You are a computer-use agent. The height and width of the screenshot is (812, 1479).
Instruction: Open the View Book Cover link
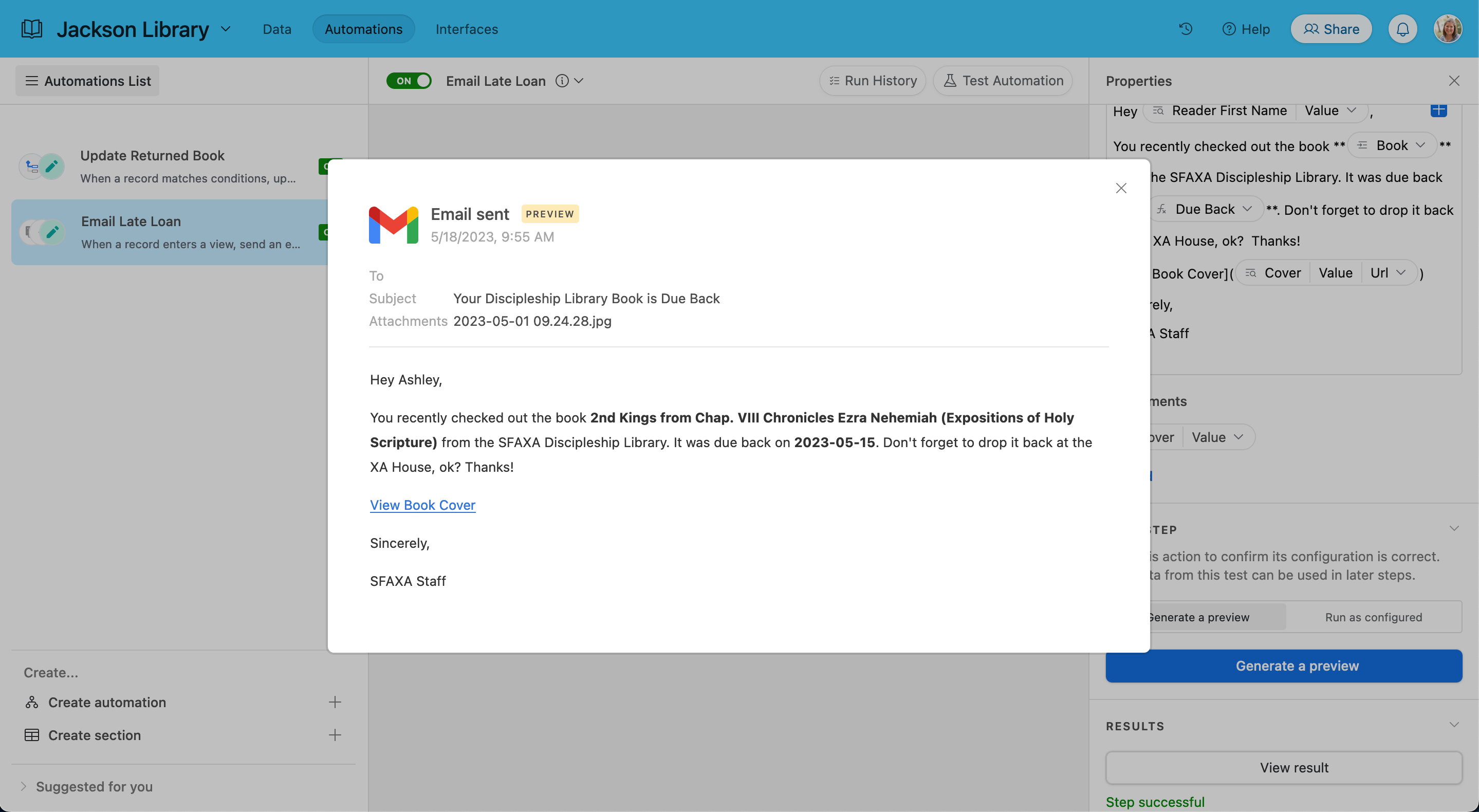(422, 505)
